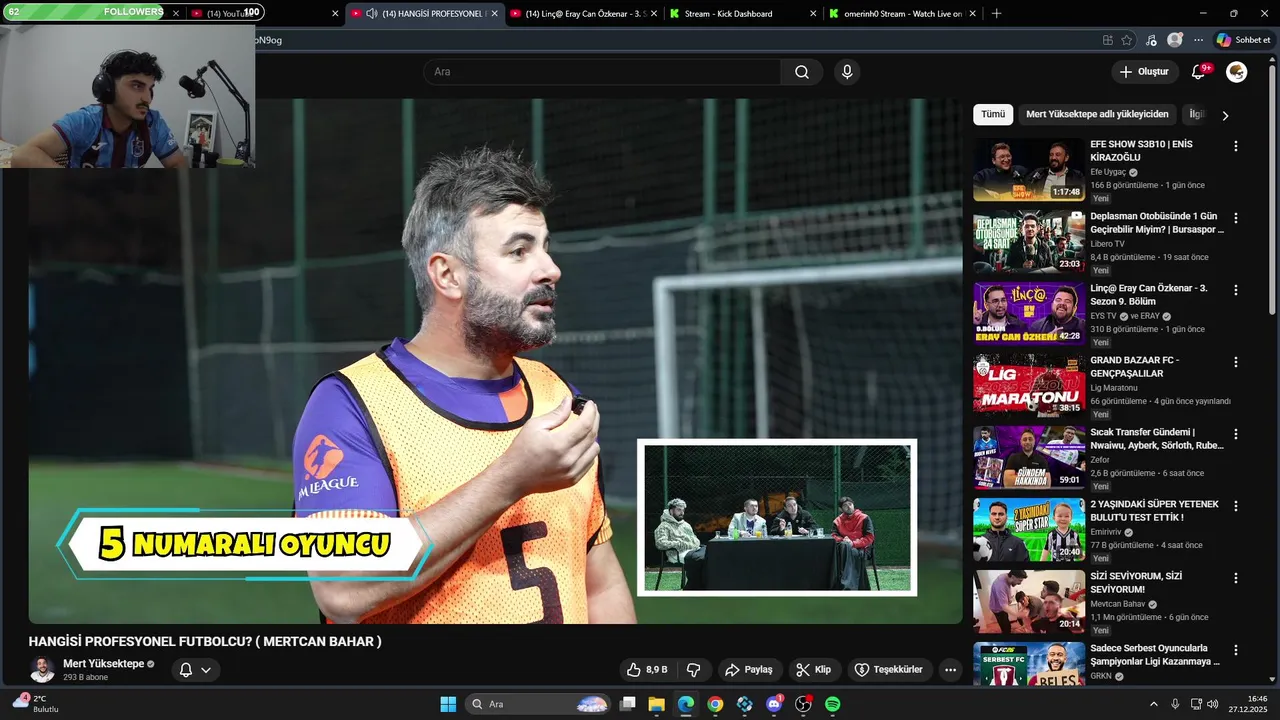Open options for Deplasman Otobüsünde video
The image size is (1280, 720).
click(1235, 218)
